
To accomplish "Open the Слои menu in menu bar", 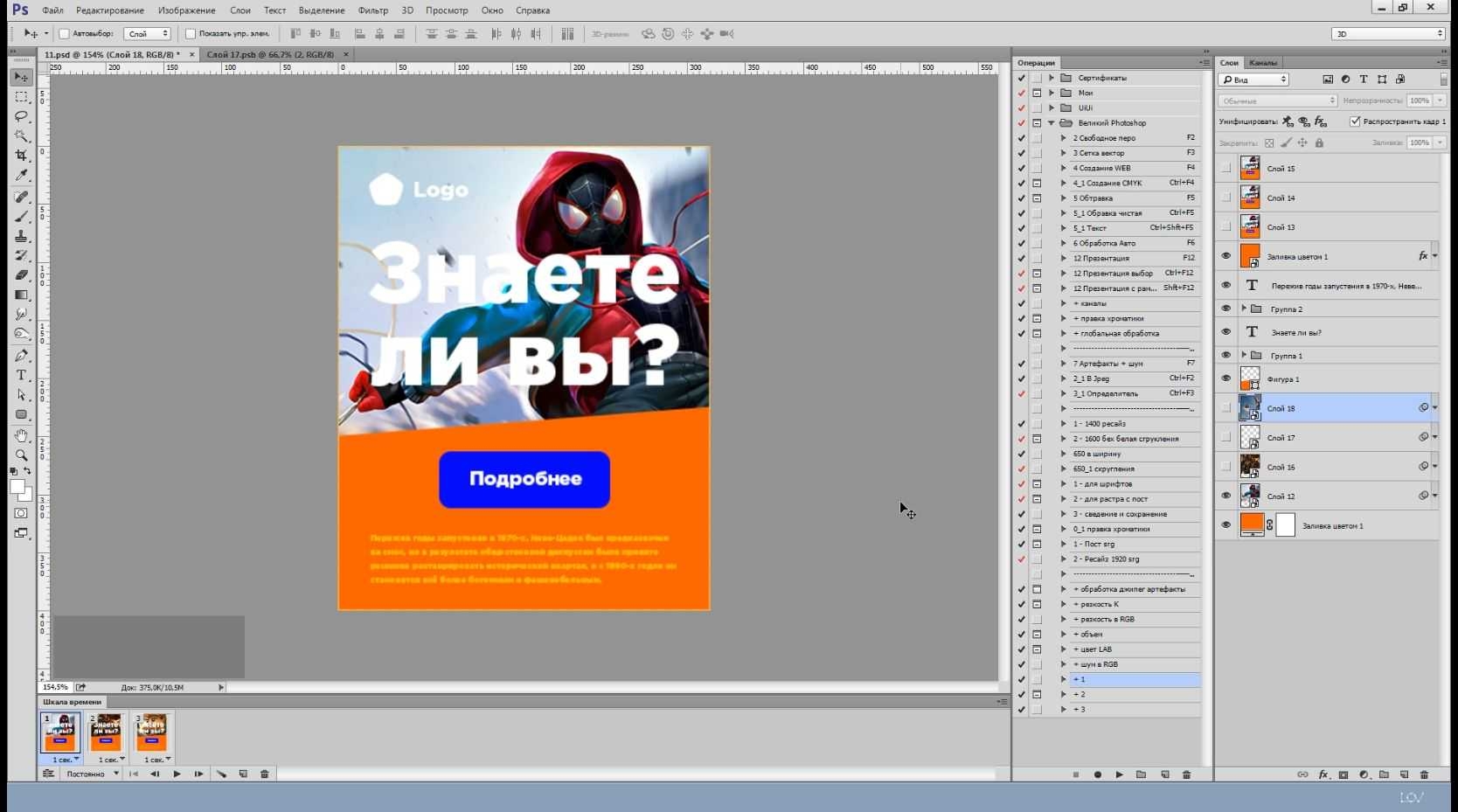I will tap(240, 10).
